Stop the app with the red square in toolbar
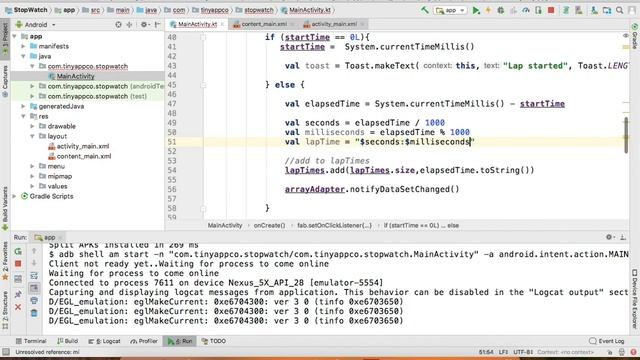Image resolution: width=640 pixels, height=360 pixels. [x=551, y=10]
